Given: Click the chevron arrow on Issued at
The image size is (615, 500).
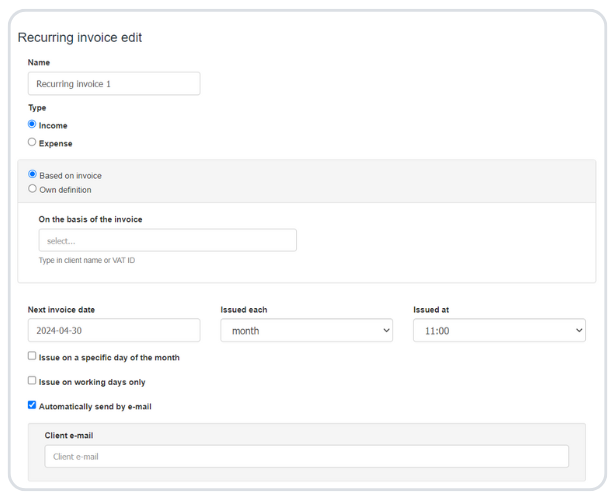Looking at the screenshot, I should click(578, 330).
